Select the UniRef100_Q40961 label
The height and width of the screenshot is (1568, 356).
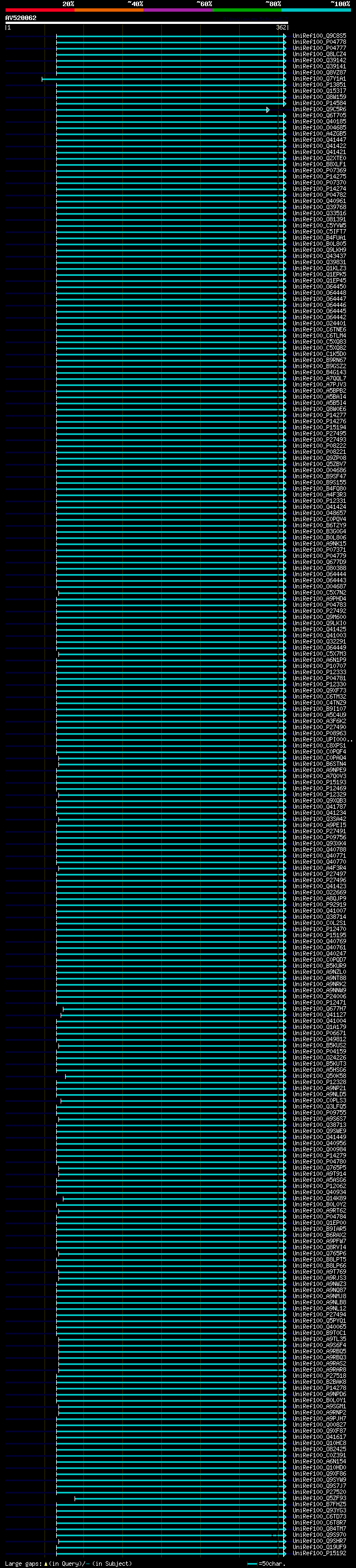pos(319,201)
